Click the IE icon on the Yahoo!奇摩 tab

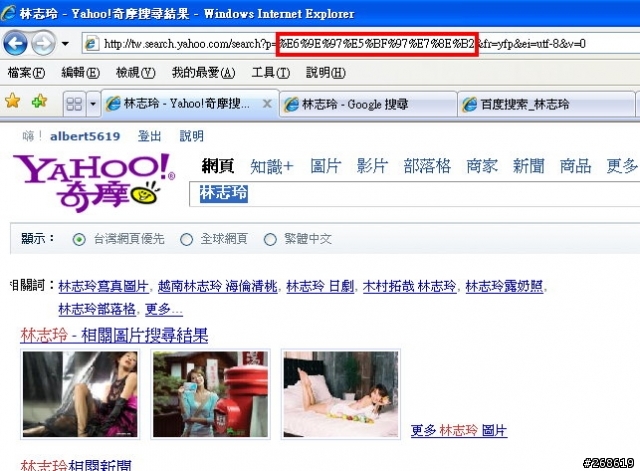pos(113,104)
